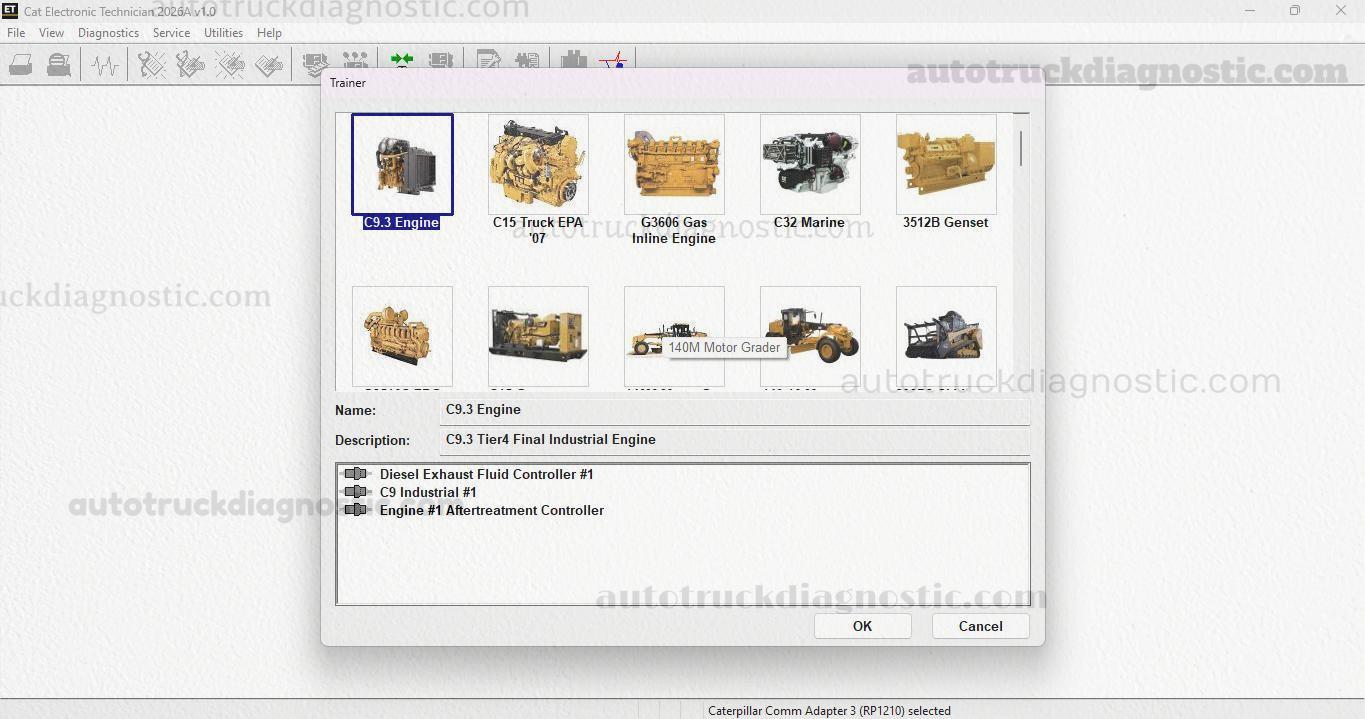Select the G3606 Gas Inline Engine thumbnail
Image resolution: width=1365 pixels, height=719 pixels.
674,164
